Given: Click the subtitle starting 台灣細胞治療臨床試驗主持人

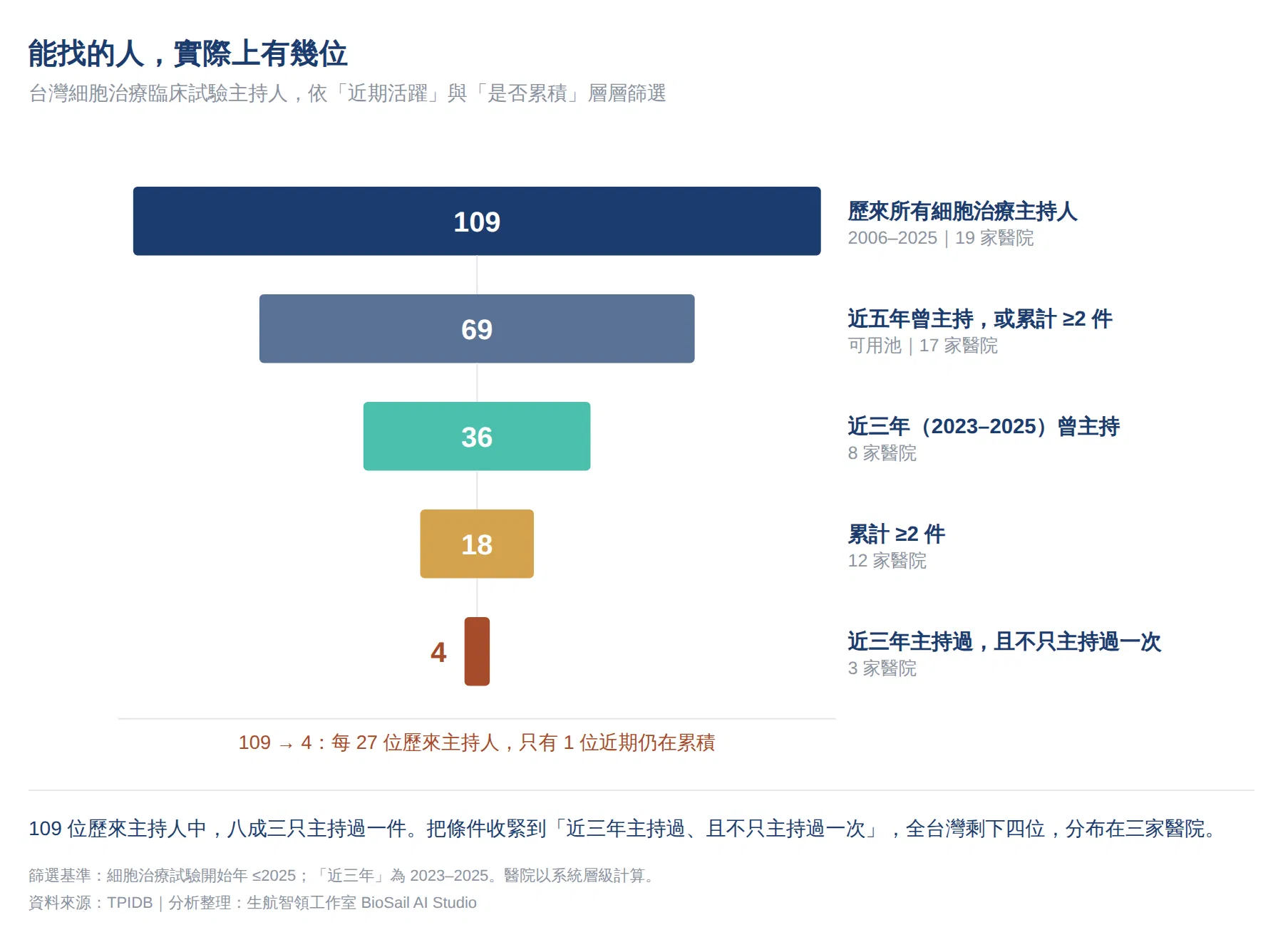Looking at the screenshot, I should [x=347, y=93].
